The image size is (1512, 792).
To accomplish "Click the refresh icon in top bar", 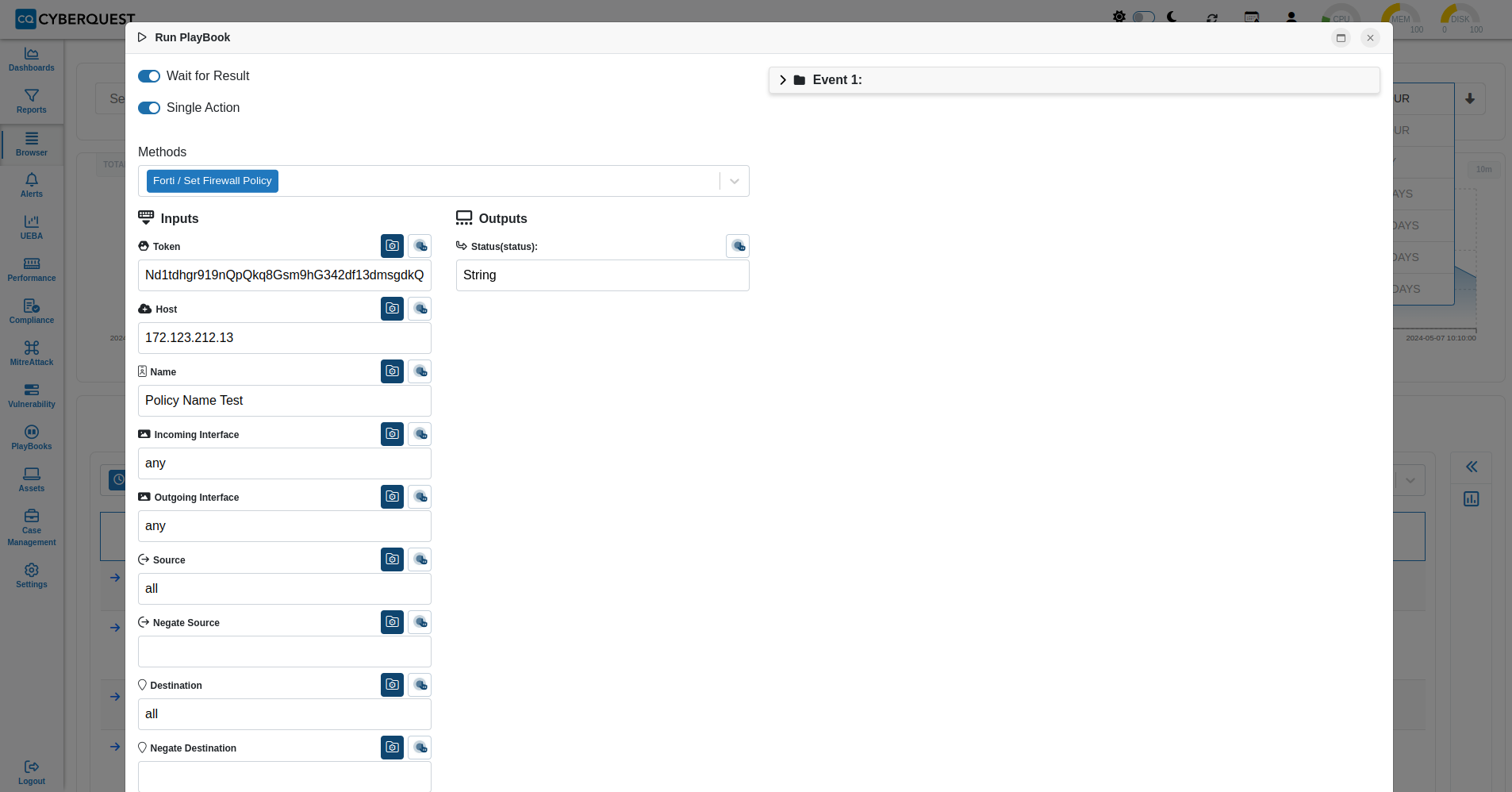I will coord(1212,17).
